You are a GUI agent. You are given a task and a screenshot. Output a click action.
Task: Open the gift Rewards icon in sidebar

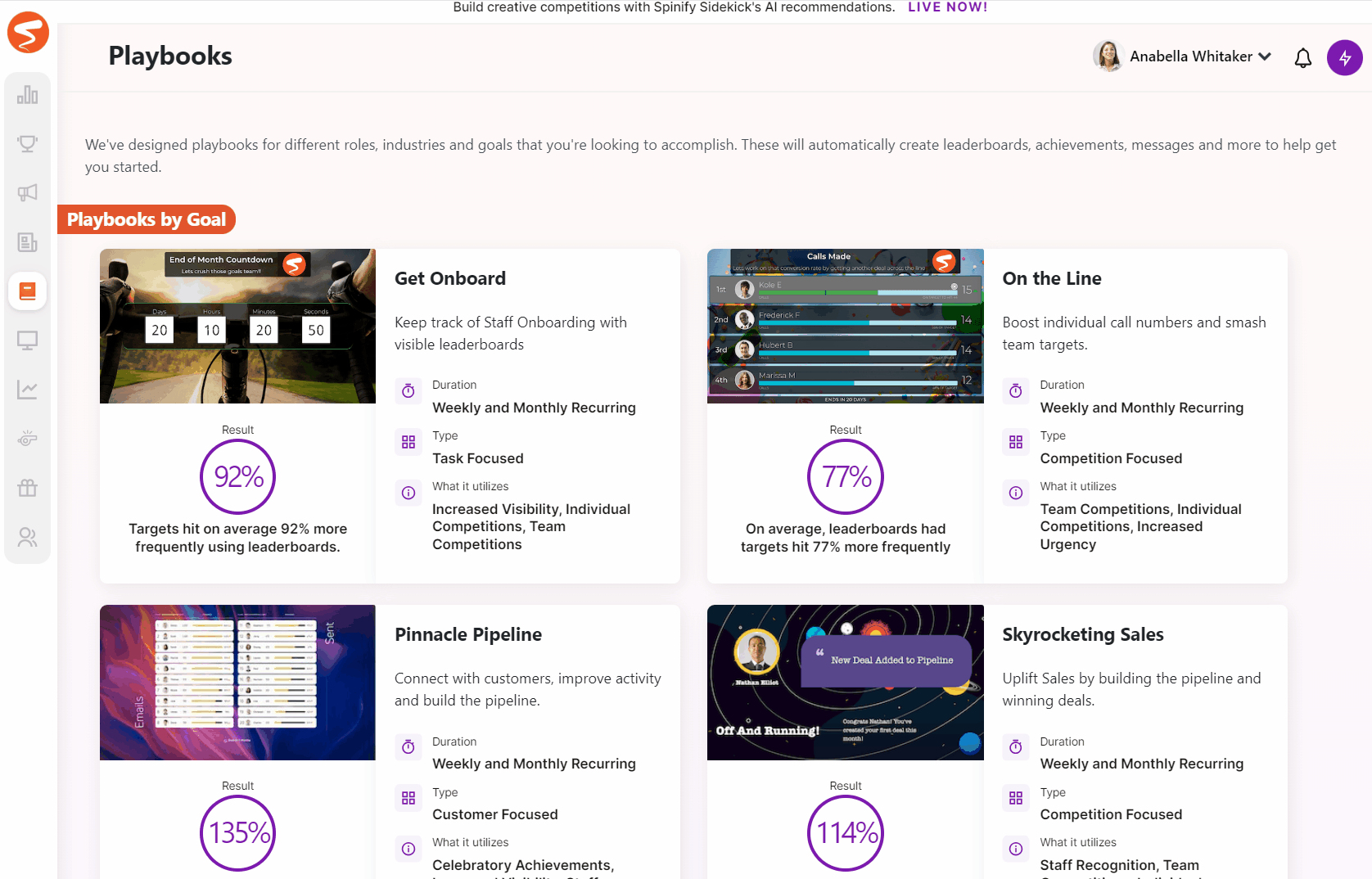pos(27,488)
